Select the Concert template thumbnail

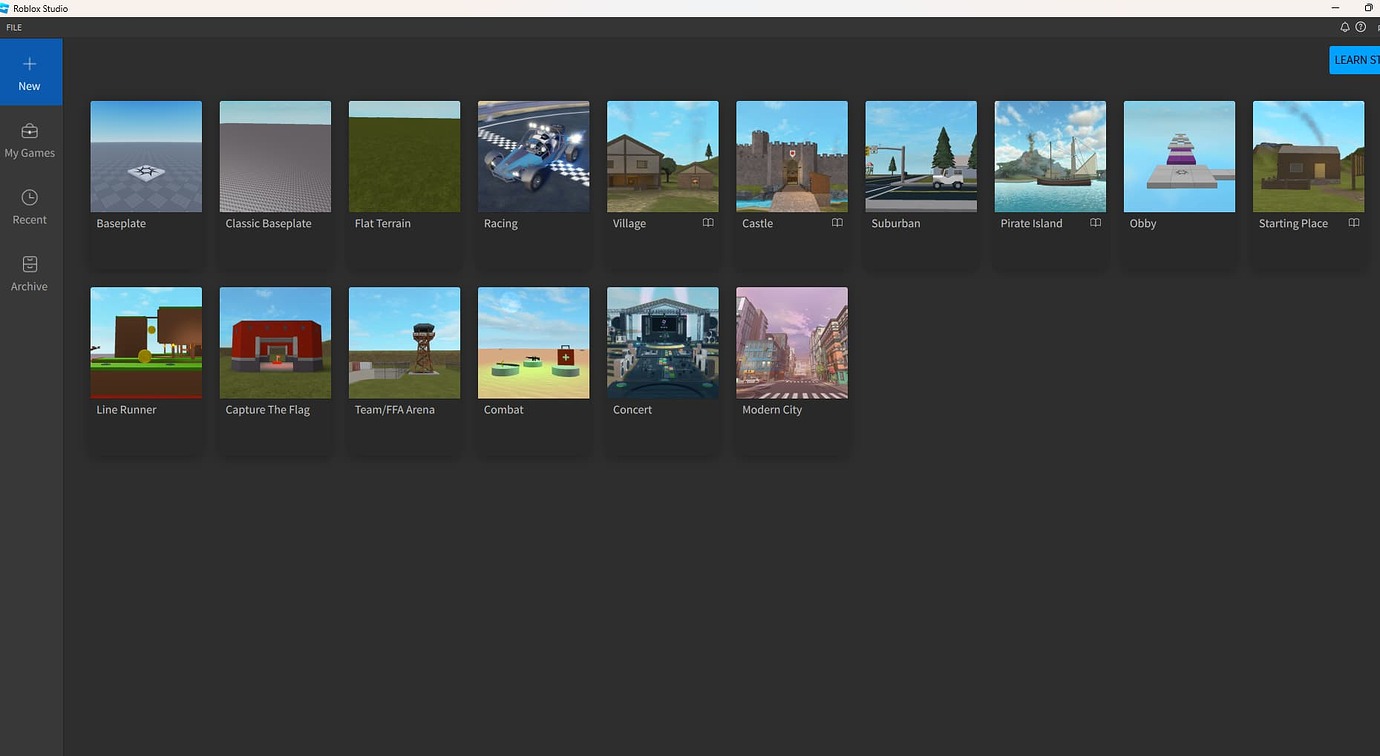tap(662, 343)
